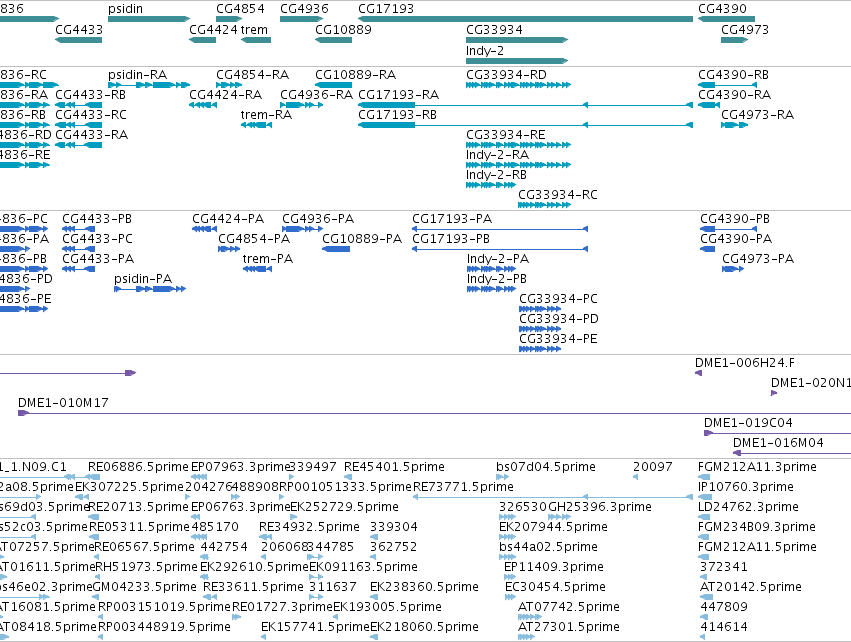Select BAC clone DME1-019C04
Screen dimensions: 851x642
point(748,423)
